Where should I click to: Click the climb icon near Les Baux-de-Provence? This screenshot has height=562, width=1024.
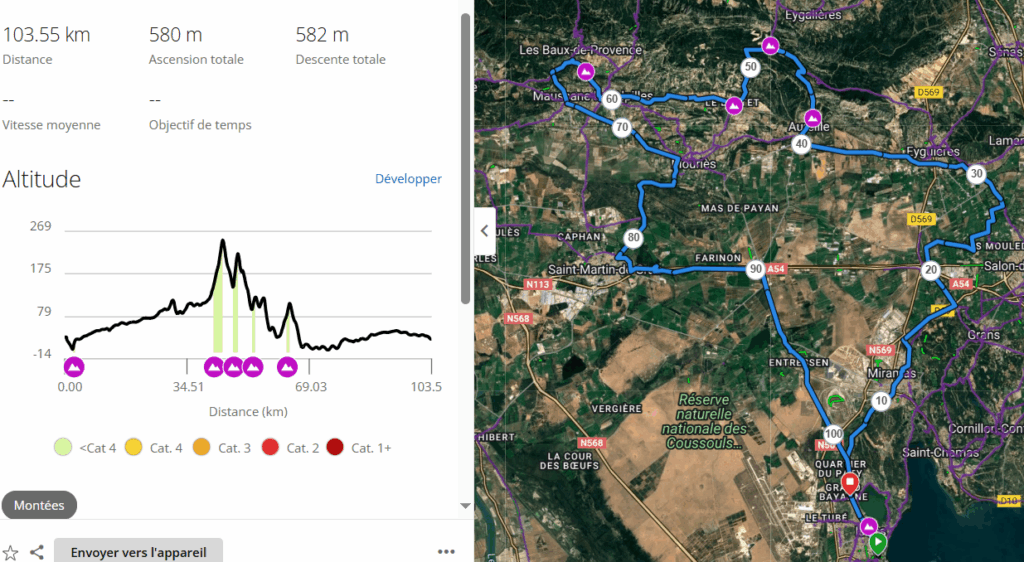coord(587,72)
